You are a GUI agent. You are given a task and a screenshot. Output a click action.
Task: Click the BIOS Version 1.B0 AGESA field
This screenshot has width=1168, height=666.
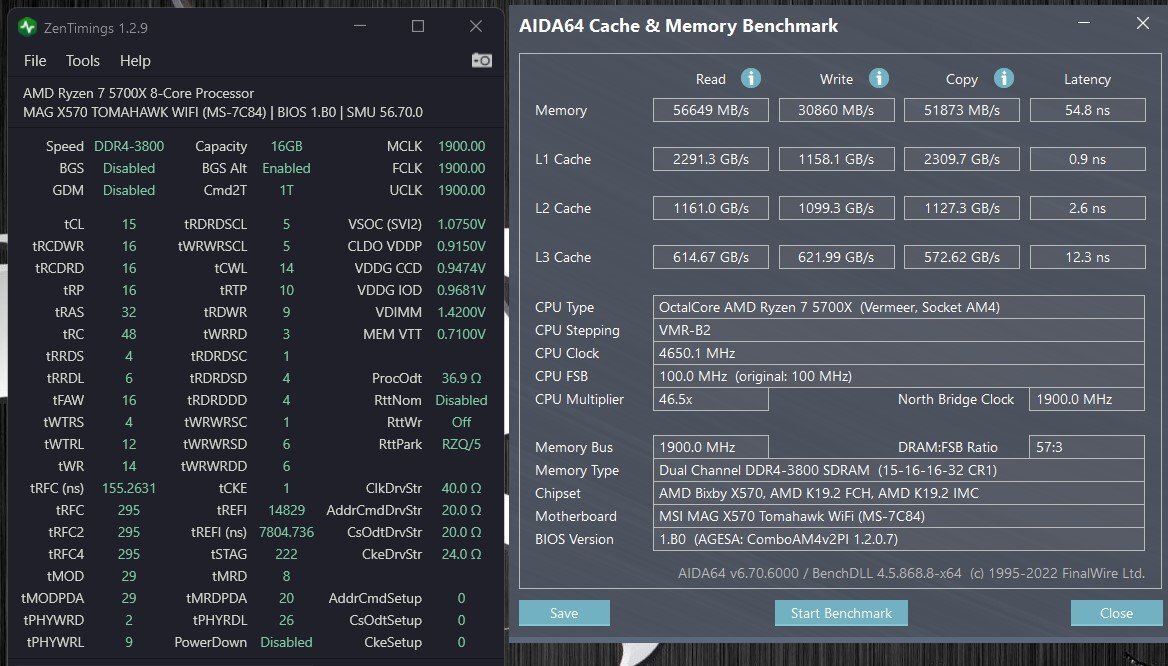(898, 539)
